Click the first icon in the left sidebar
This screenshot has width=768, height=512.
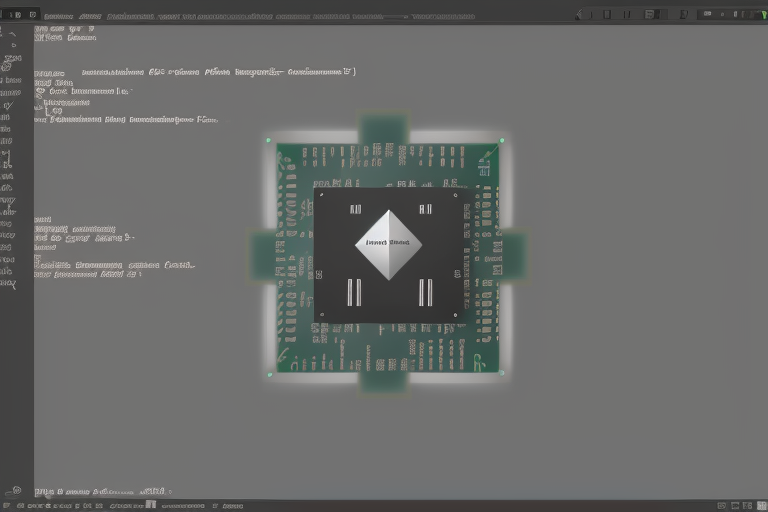point(13,33)
